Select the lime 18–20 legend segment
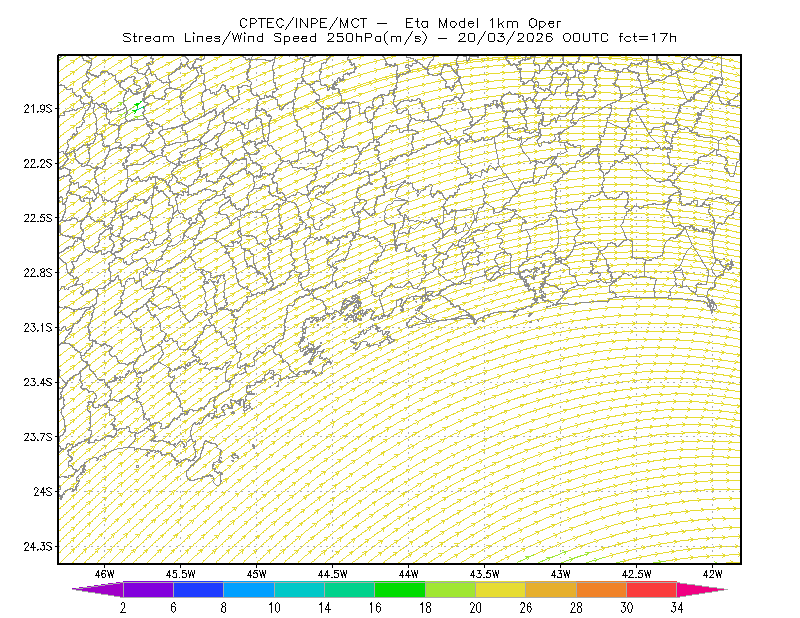Screen dimensions: 800x618 click(451, 589)
